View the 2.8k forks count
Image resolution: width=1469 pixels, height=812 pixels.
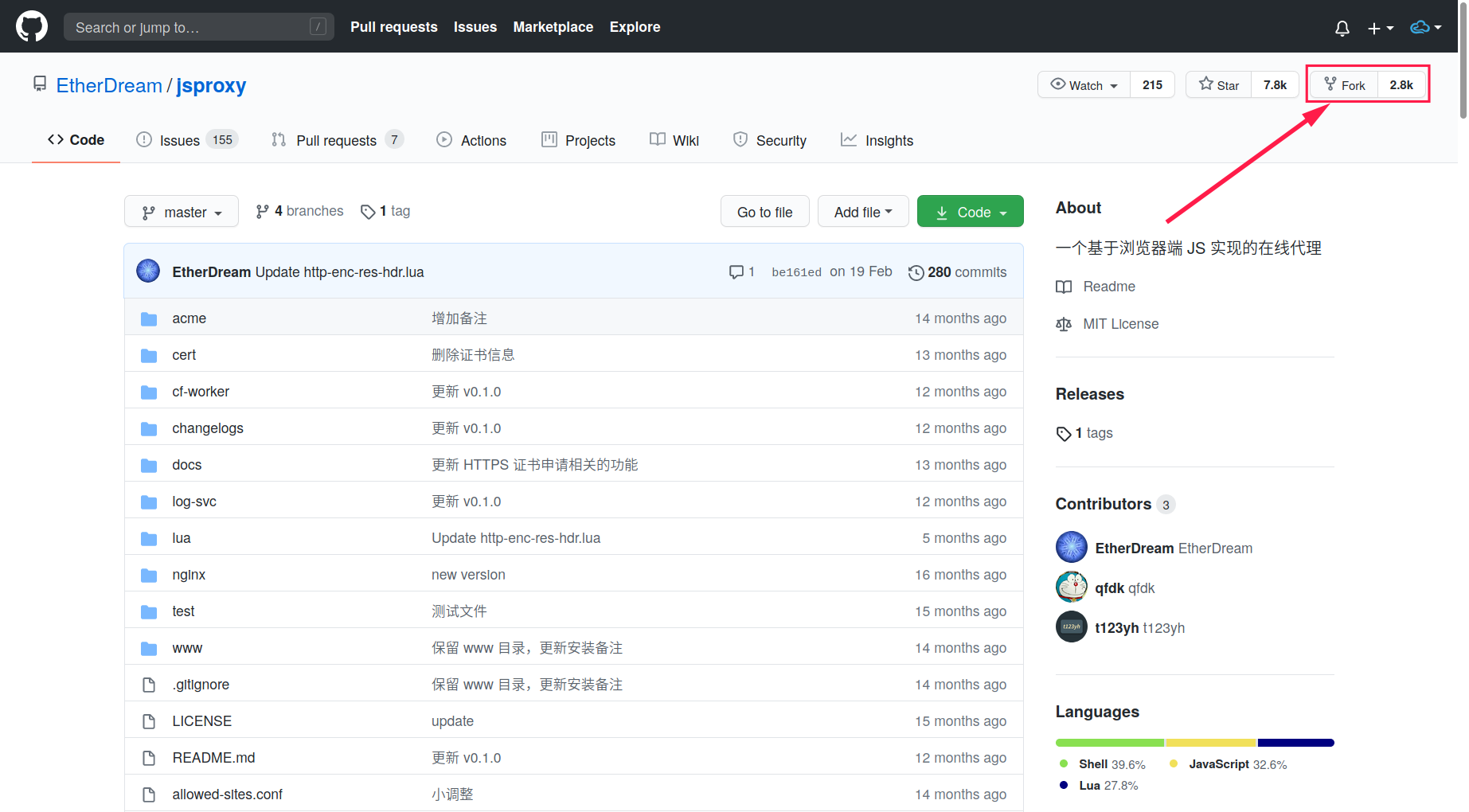point(1401,84)
